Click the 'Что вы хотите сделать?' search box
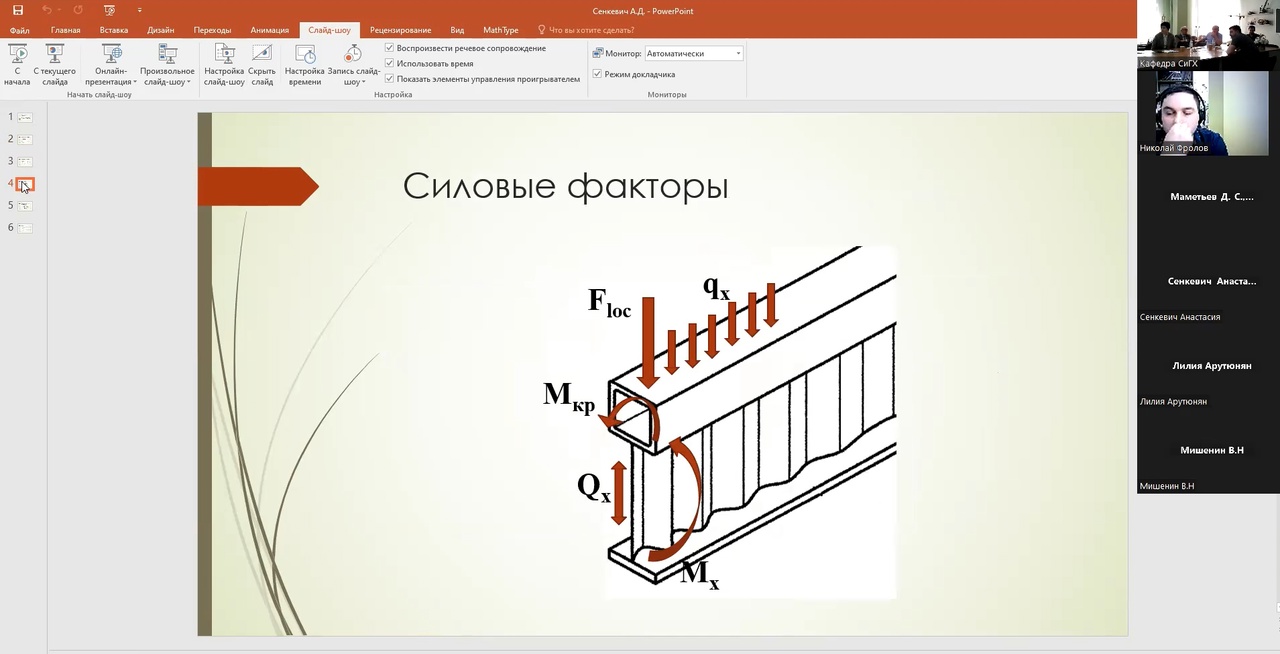This screenshot has height=654, width=1280. (586, 30)
